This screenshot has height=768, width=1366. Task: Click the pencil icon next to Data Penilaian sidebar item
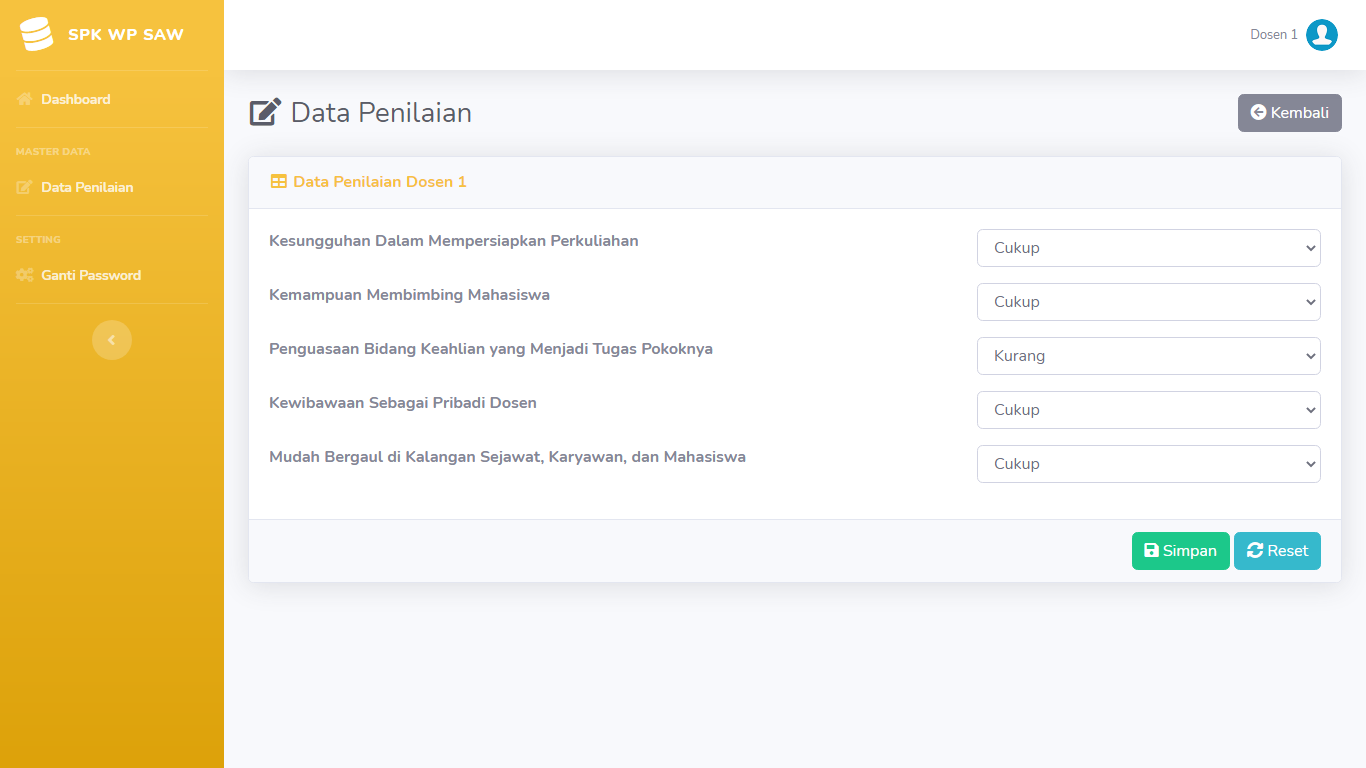(25, 187)
